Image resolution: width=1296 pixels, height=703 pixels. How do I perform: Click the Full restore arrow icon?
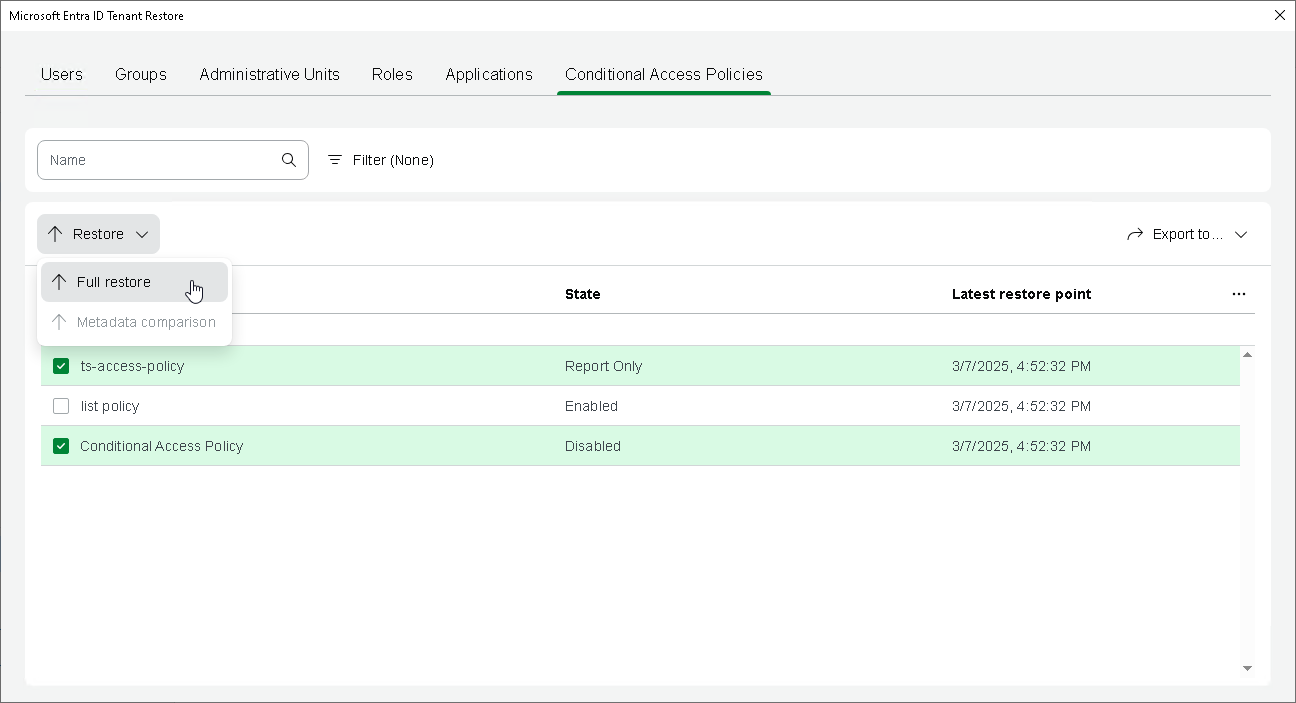[59, 282]
